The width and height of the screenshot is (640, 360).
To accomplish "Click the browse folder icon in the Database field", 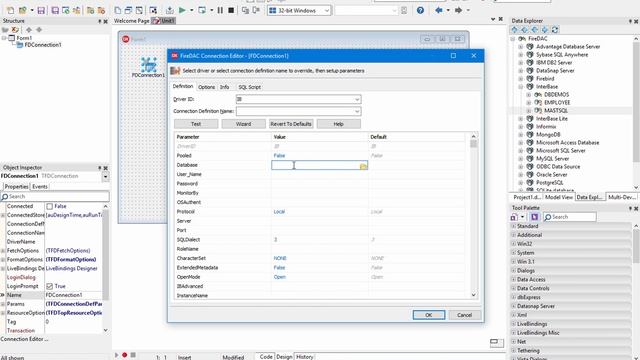I will (x=363, y=165).
